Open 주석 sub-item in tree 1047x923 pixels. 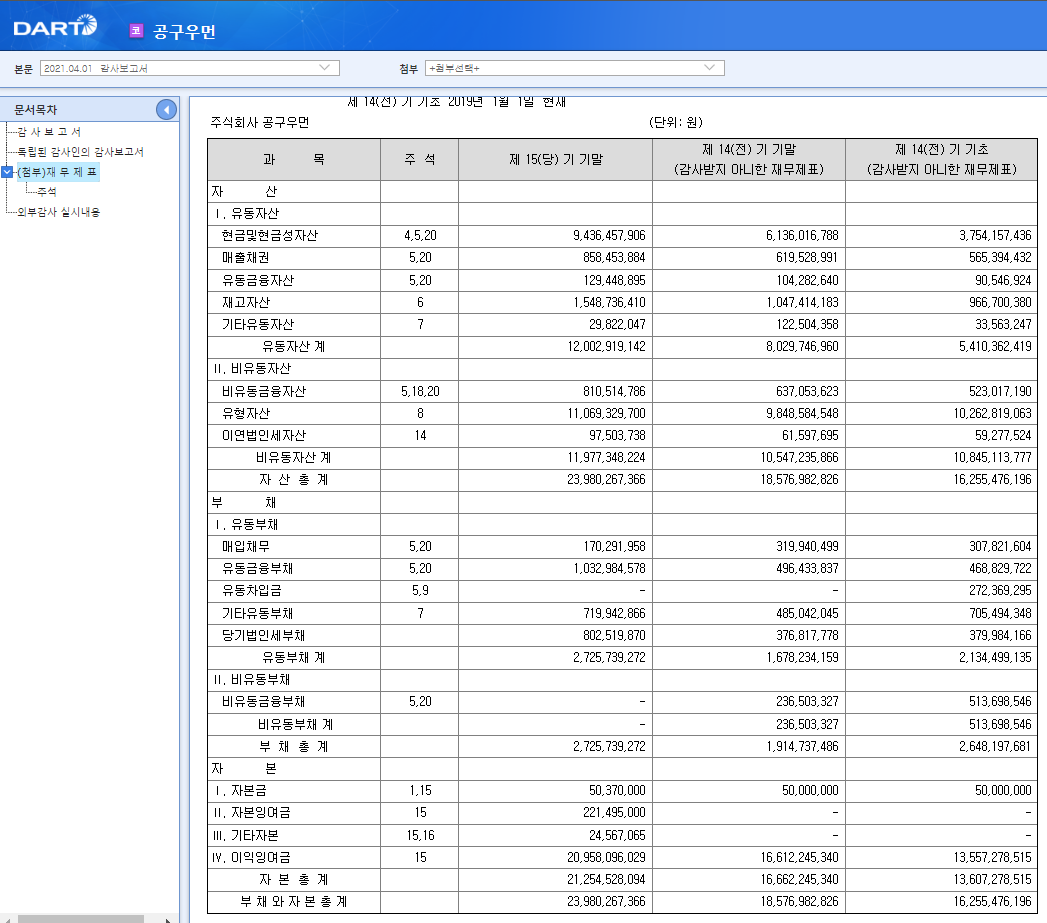point(47,192)
